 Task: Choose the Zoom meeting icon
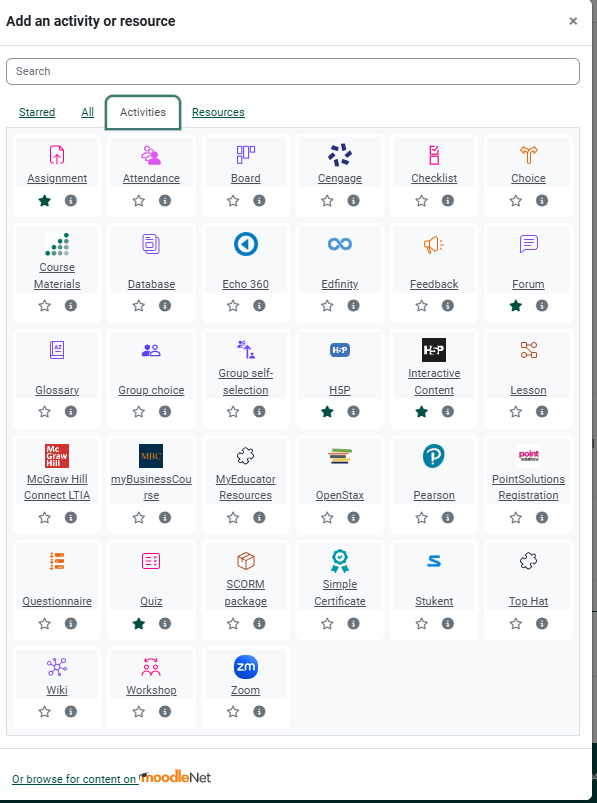click(246, 667)
